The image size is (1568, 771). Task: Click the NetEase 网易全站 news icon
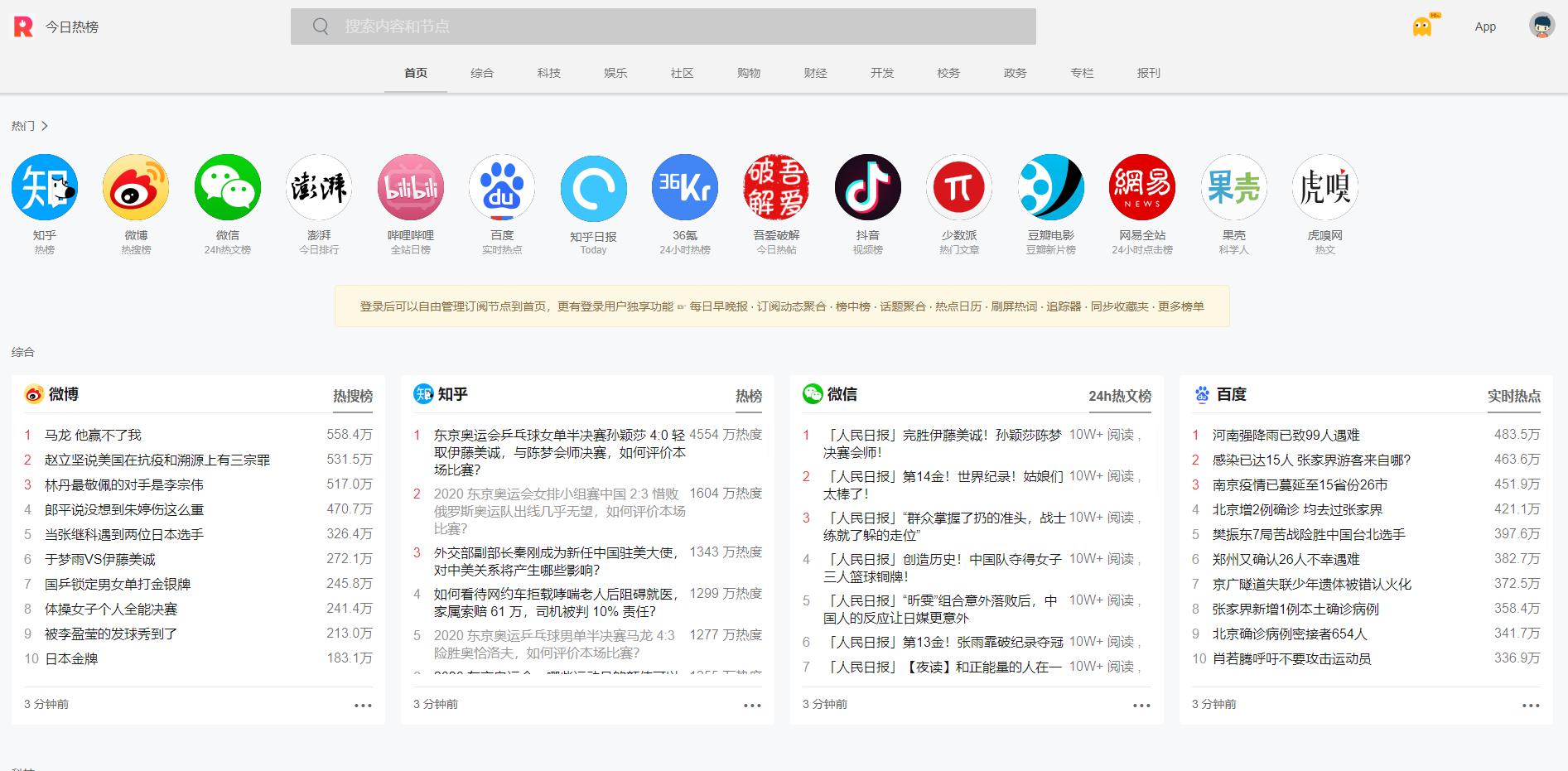[x=1142, y=187]
